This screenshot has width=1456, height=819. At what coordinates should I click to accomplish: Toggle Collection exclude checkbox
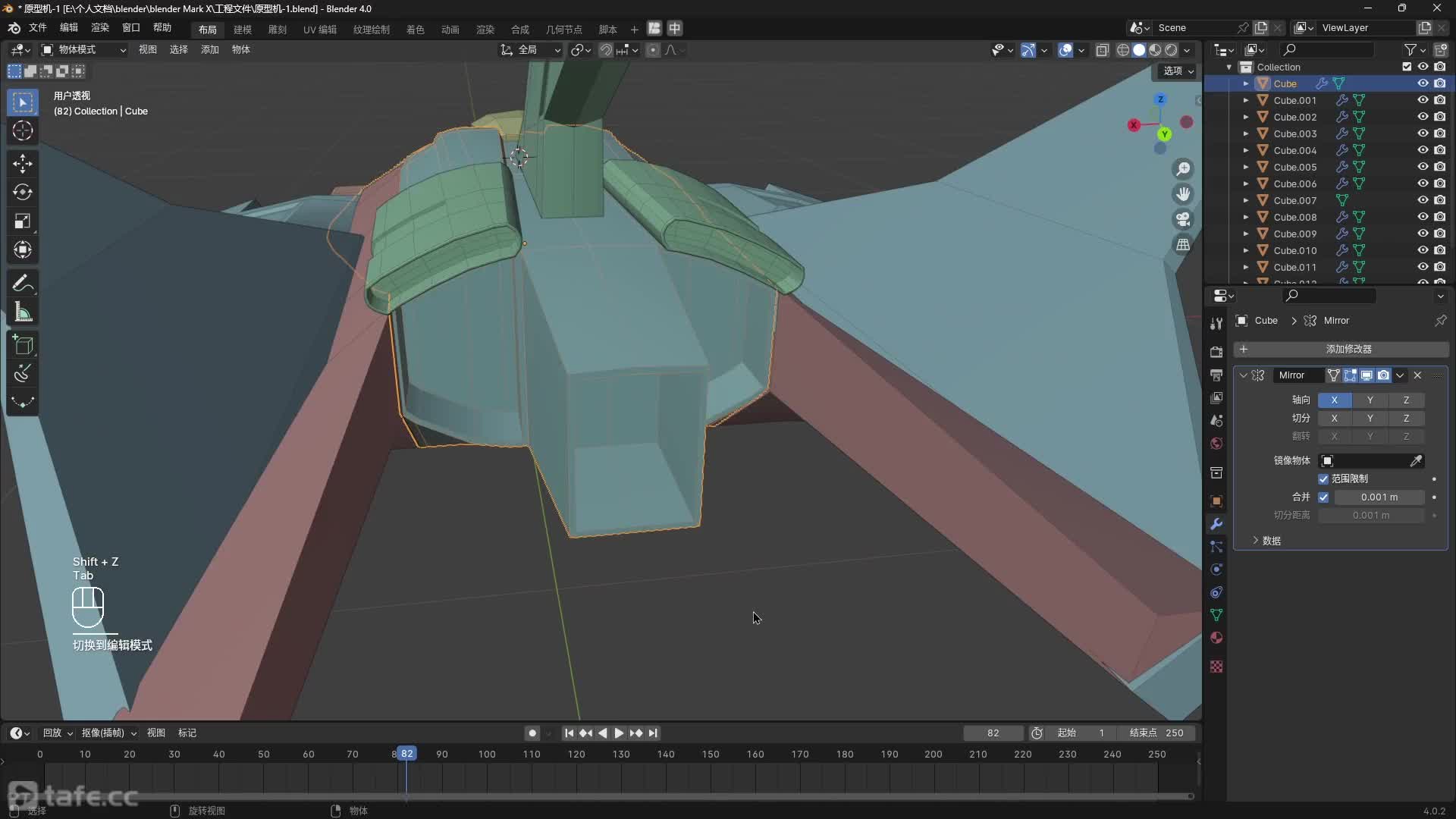coord(1407,67)
